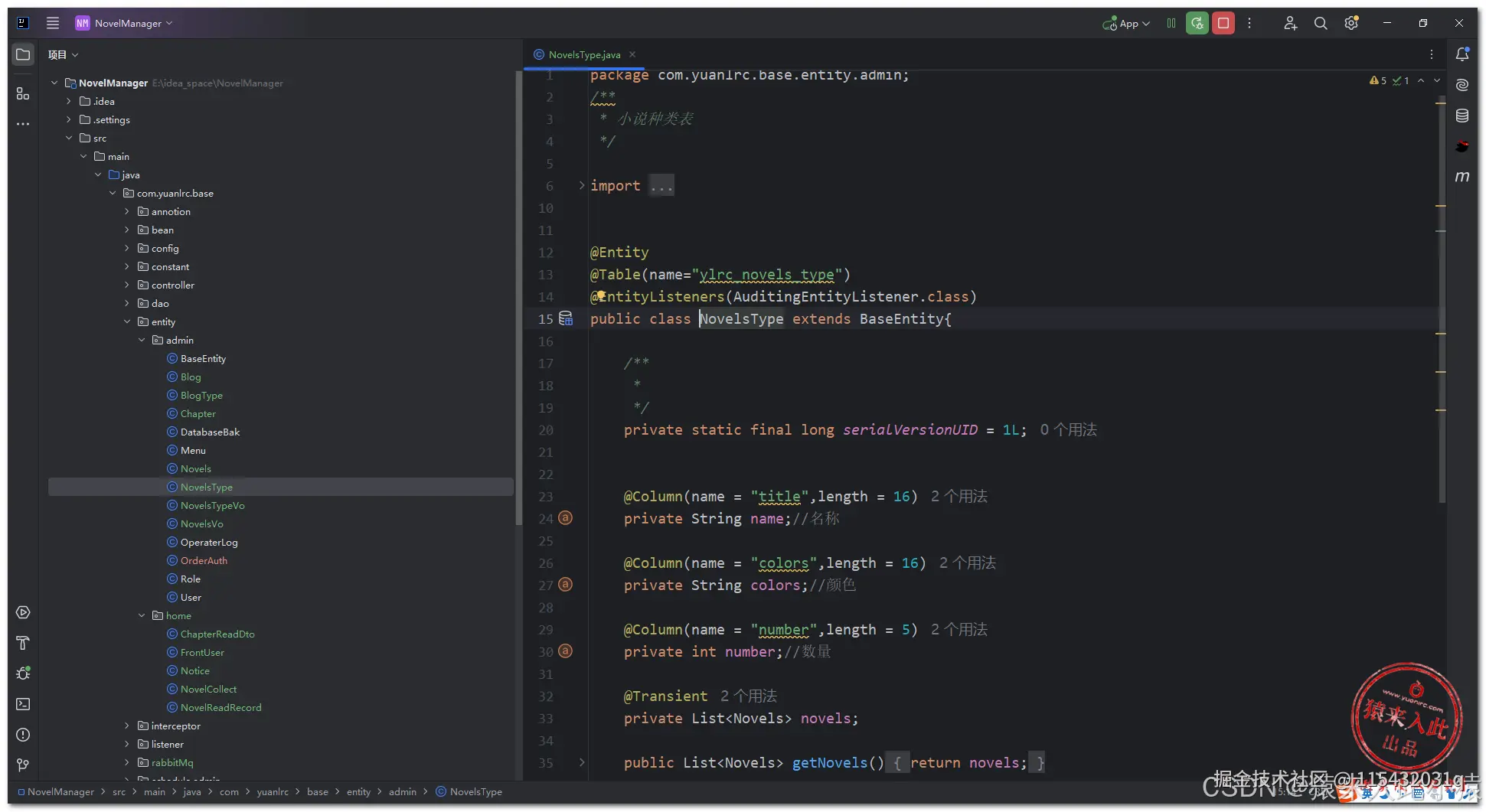
Task: Switch to the NovelsType.java tab
Action: [584, 54]
